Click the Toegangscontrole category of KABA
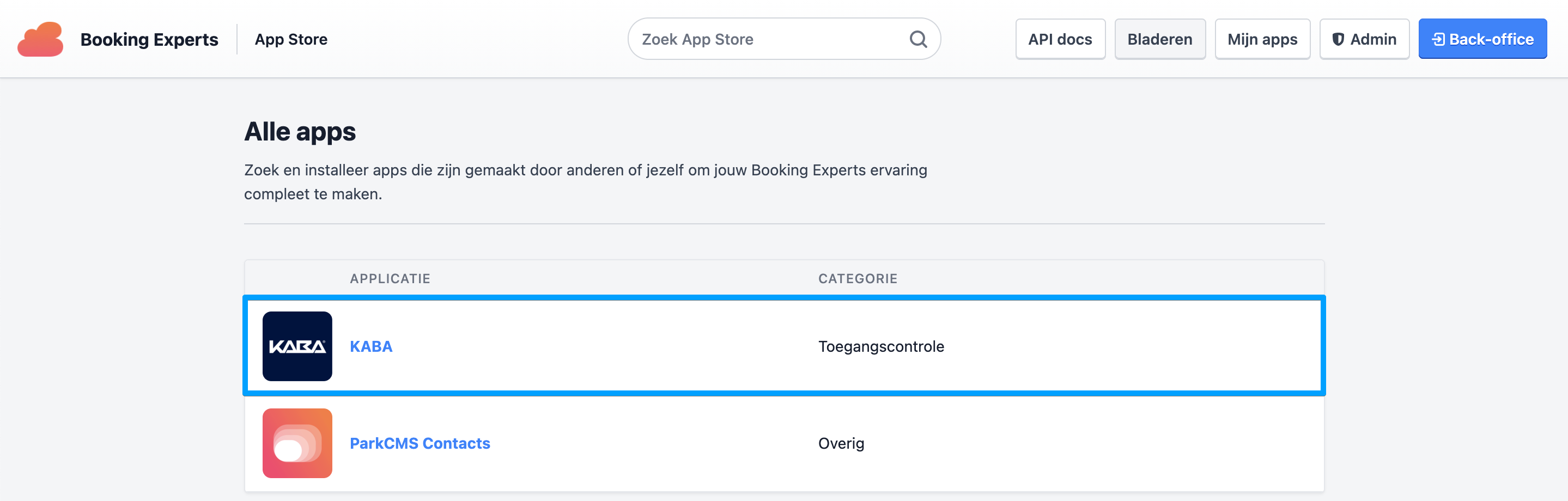 point(881,346)
